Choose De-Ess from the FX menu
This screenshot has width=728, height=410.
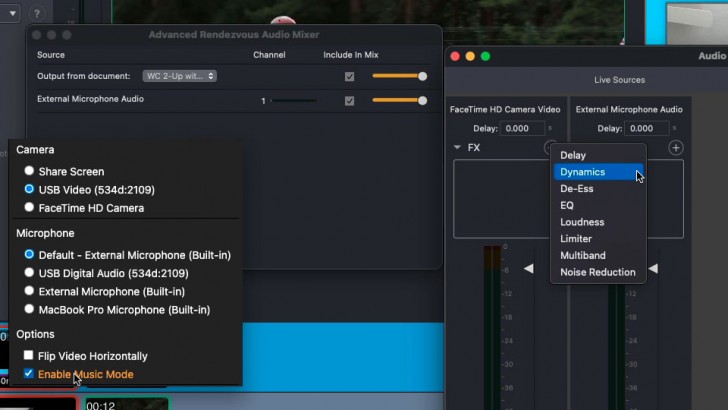(x=598, y=189)
